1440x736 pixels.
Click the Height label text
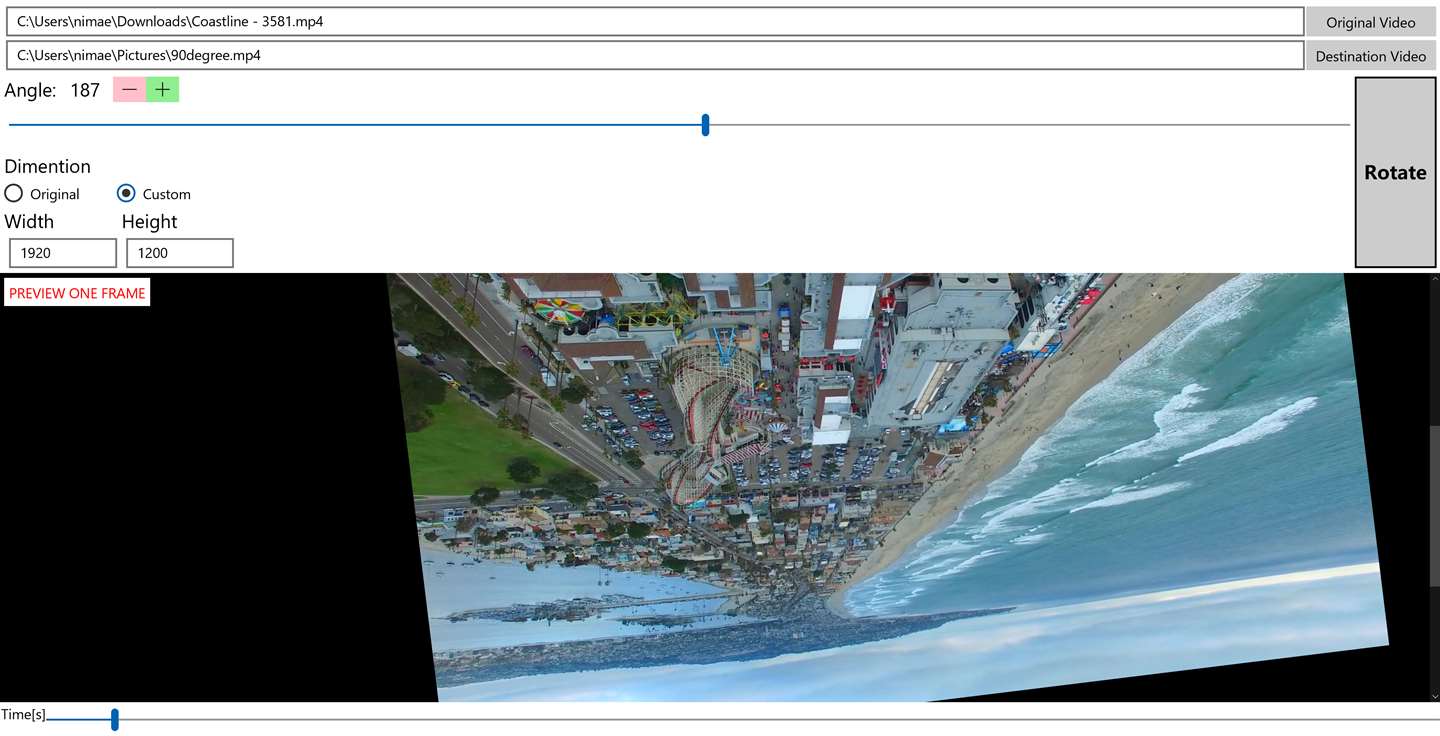point(150,221)
